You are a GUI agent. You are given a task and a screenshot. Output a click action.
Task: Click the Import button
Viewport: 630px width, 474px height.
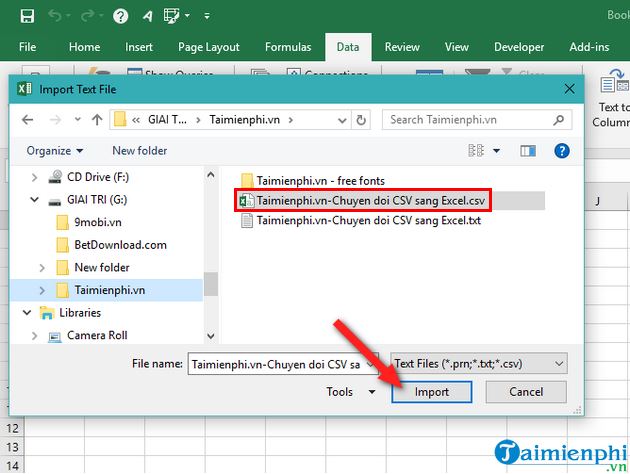[432, 392]
